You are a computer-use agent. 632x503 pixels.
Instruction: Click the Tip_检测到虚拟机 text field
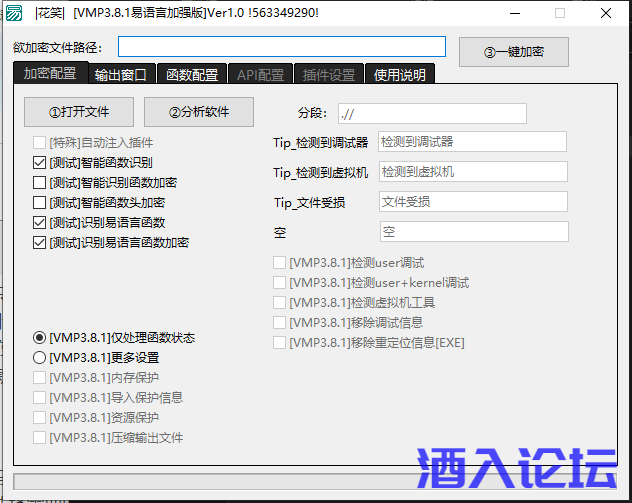(x=473, y=172)
